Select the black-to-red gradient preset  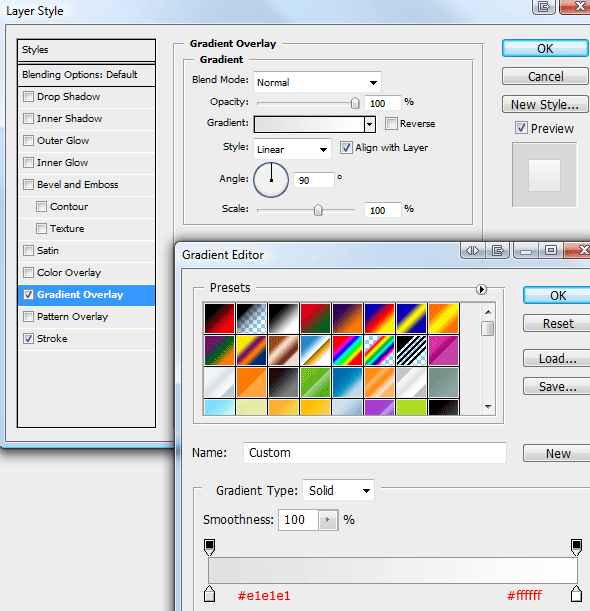click(219, 318)
